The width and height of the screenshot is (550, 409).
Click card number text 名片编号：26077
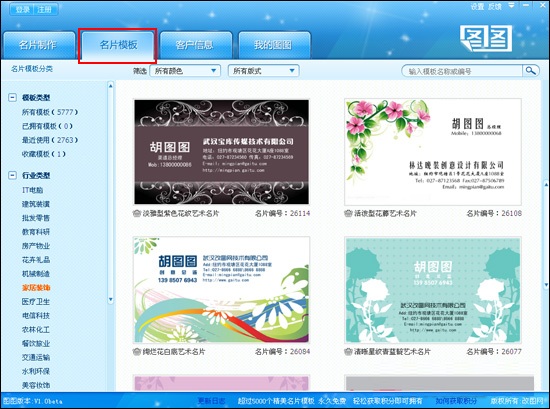(494, 351)
